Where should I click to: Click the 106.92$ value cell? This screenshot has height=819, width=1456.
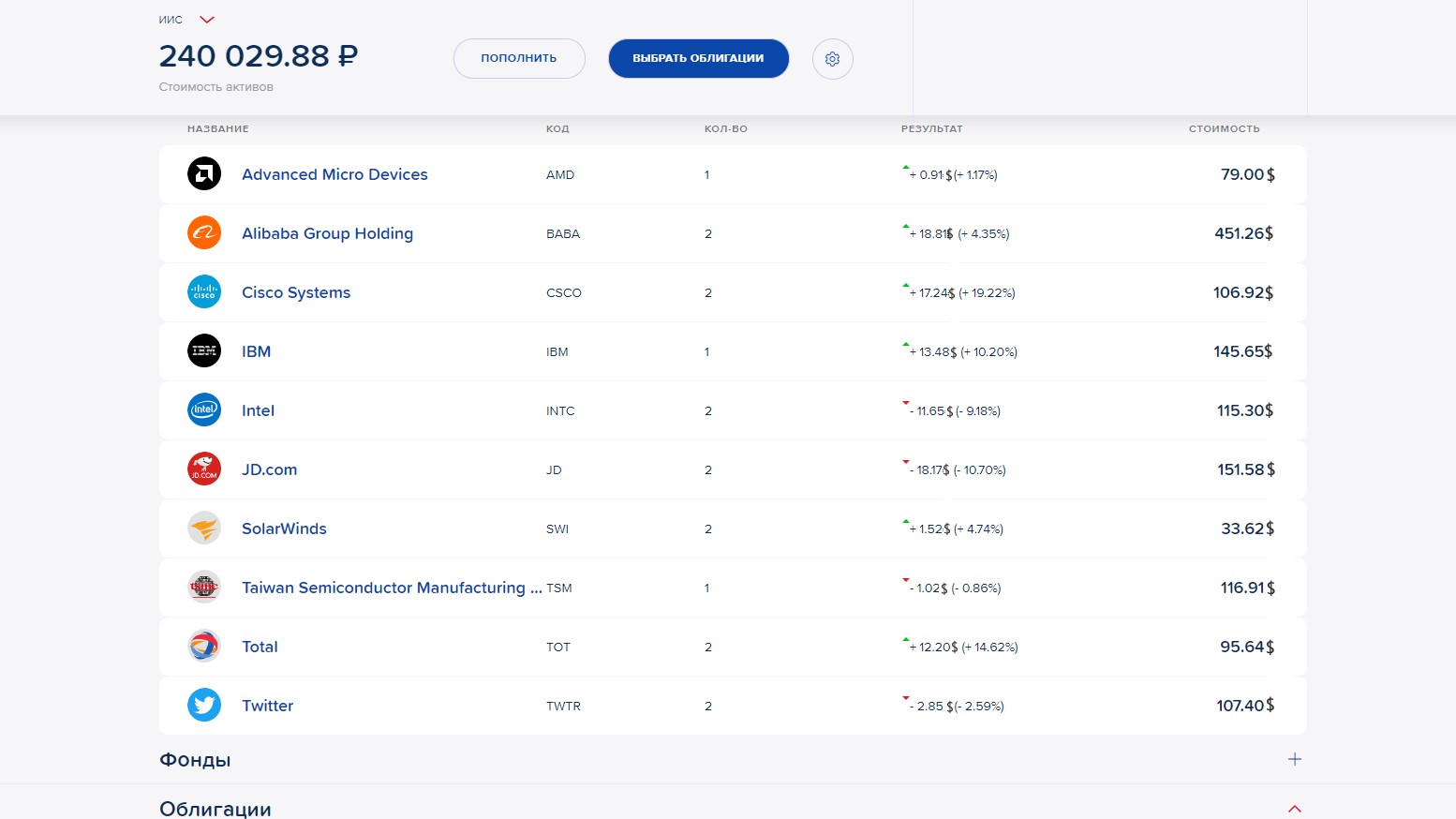click(x=1243, y=292)
